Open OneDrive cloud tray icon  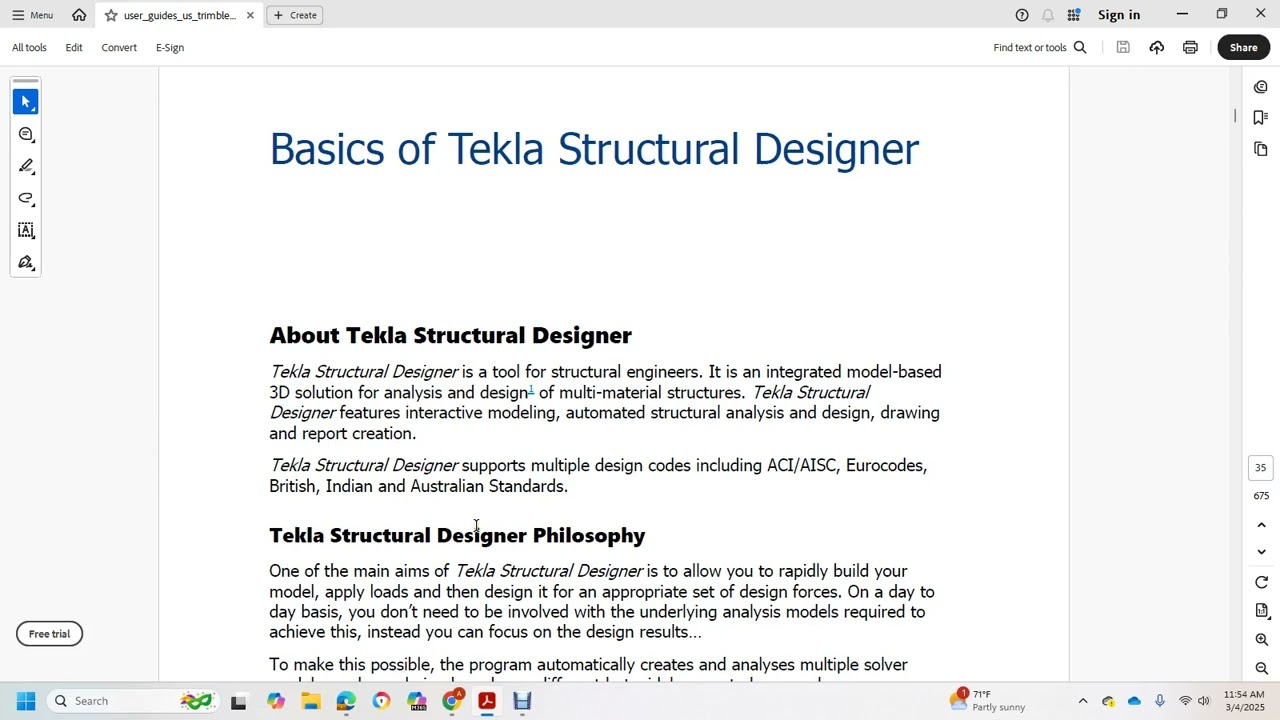coord(1134,701)
